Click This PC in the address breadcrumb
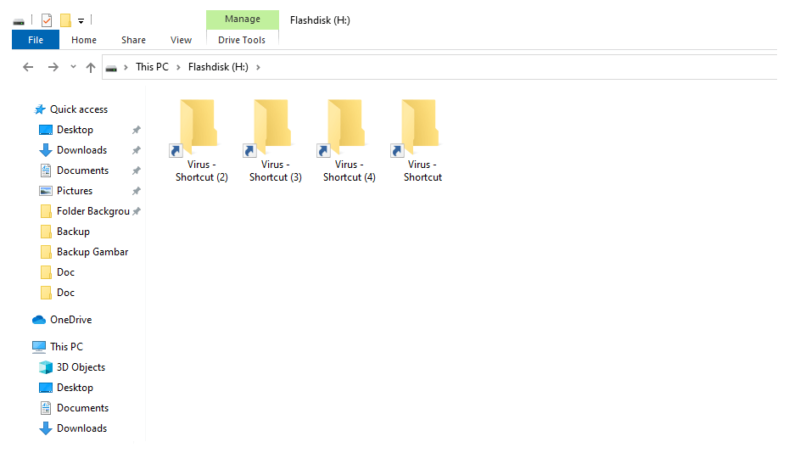 [152, 67]
